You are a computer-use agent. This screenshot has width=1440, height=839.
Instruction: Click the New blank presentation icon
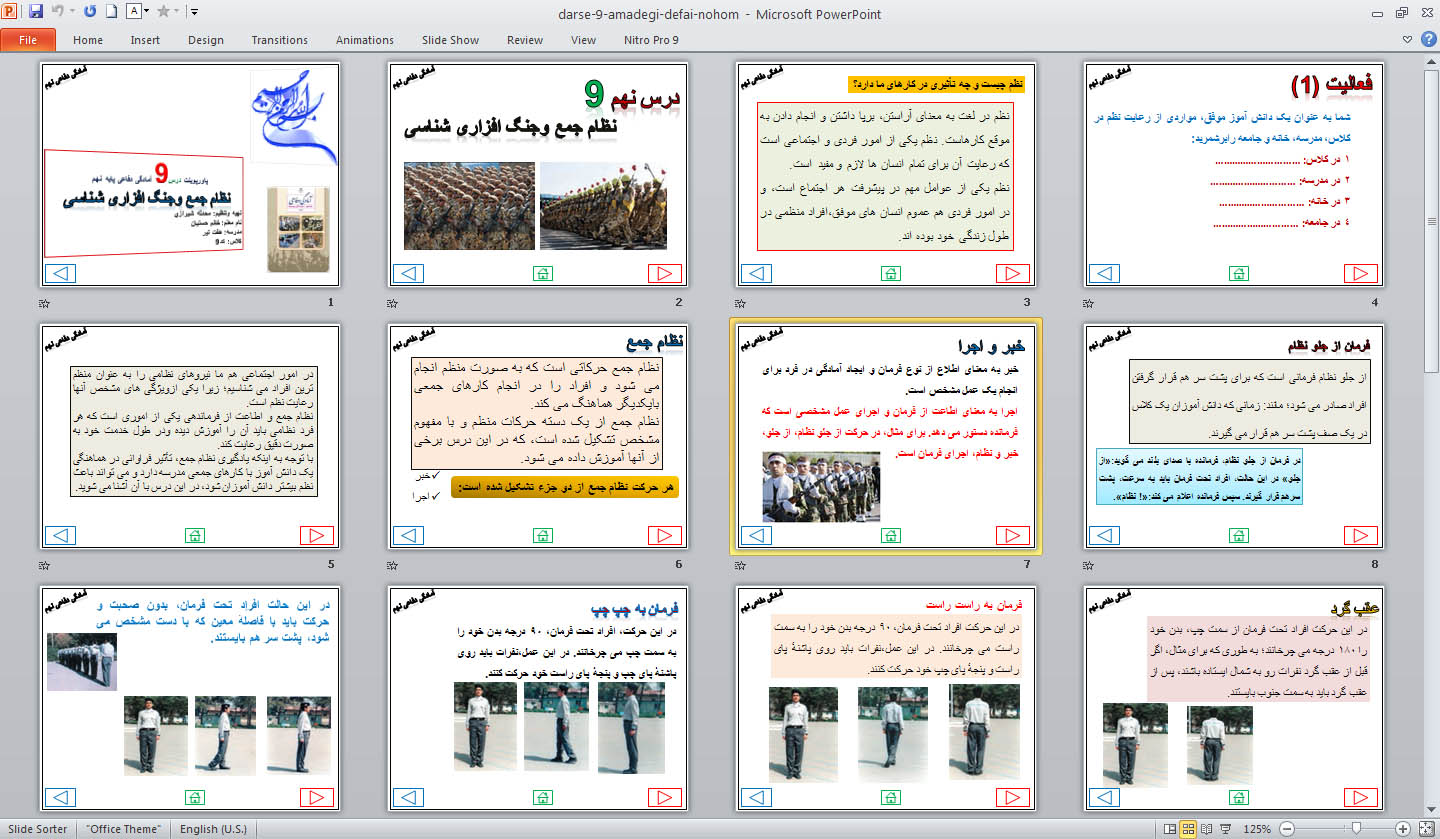(x=112, y=12)
